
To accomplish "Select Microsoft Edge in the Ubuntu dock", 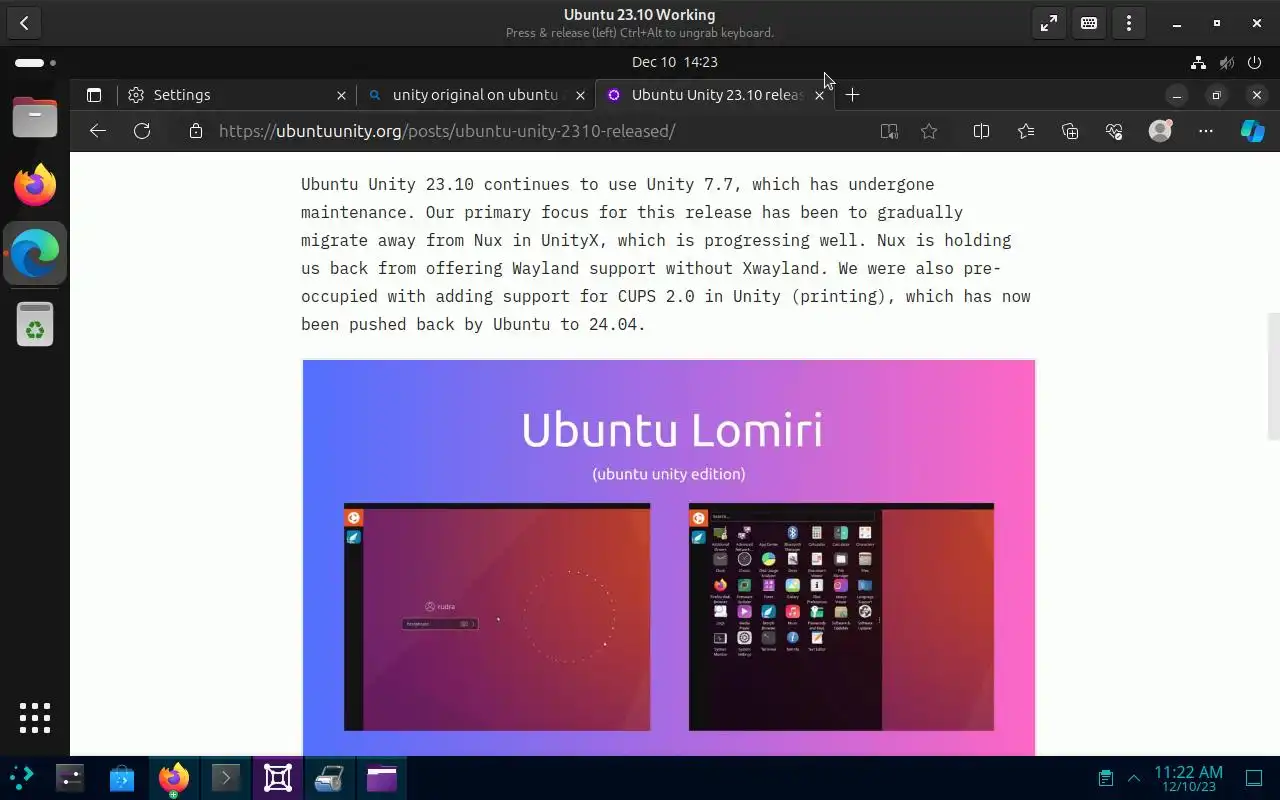I will (35, 253).
